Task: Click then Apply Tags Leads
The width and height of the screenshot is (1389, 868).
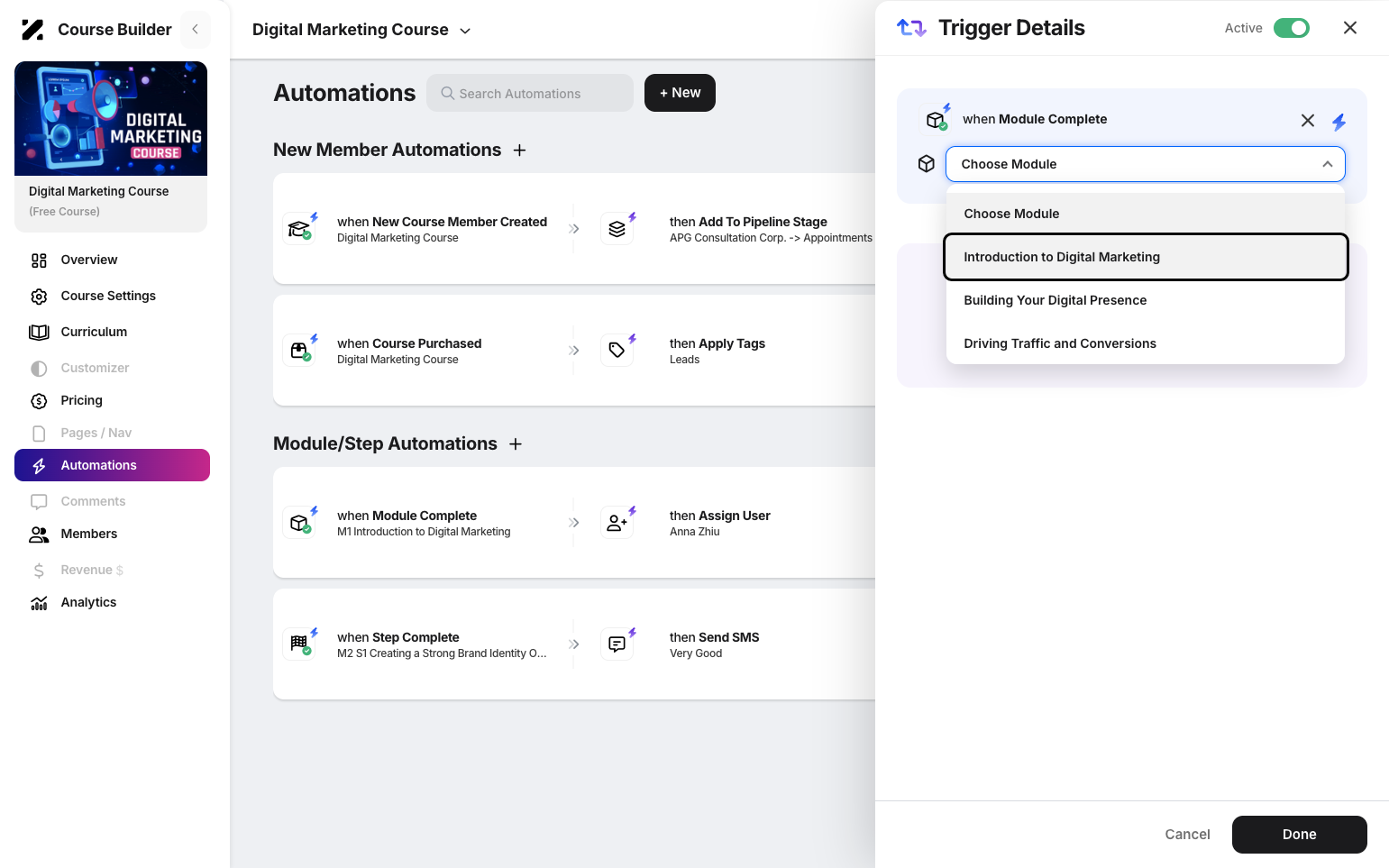Action: pyautogui.click(x=717, y=351)
